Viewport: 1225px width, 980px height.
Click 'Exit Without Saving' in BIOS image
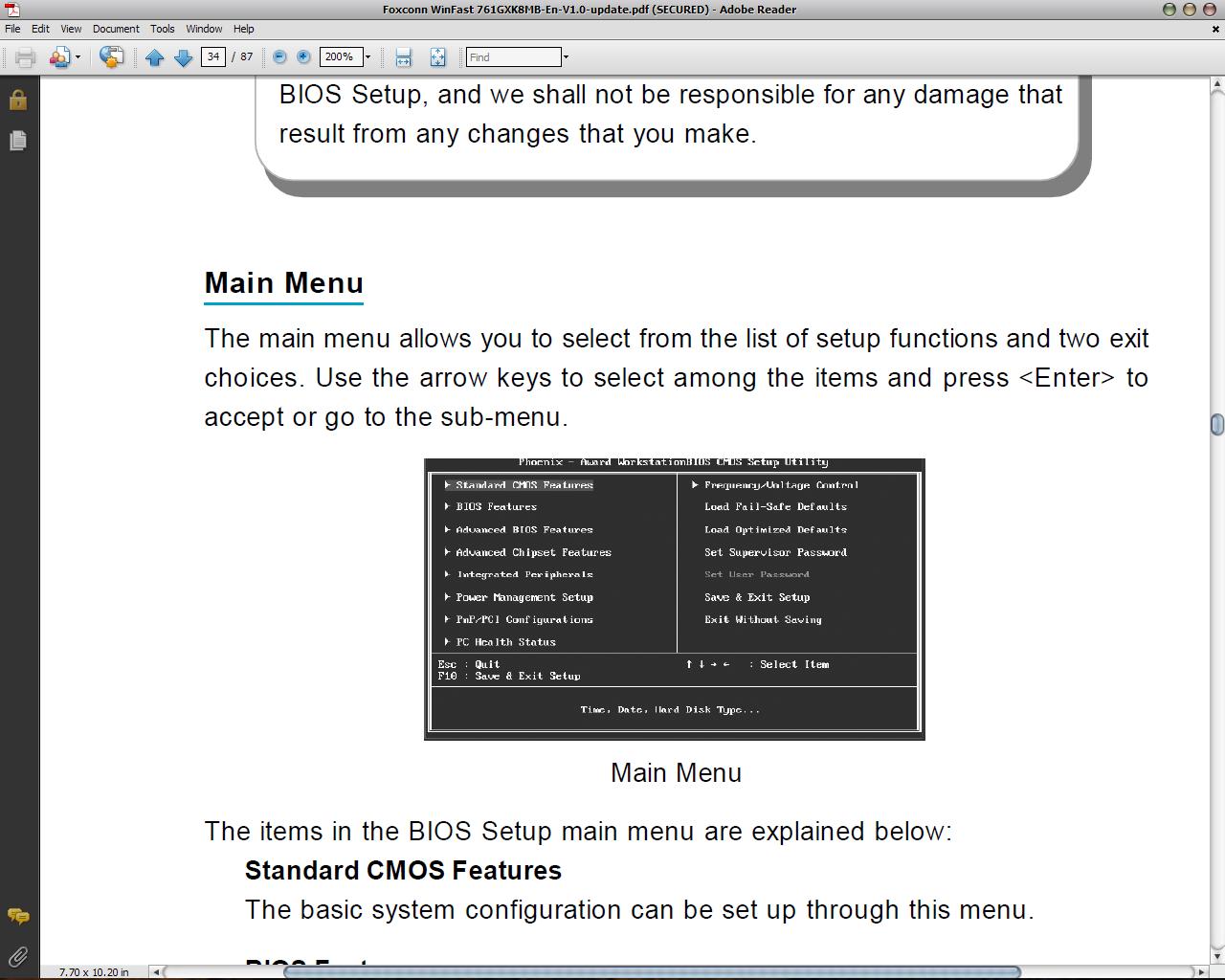pos(763,620)
